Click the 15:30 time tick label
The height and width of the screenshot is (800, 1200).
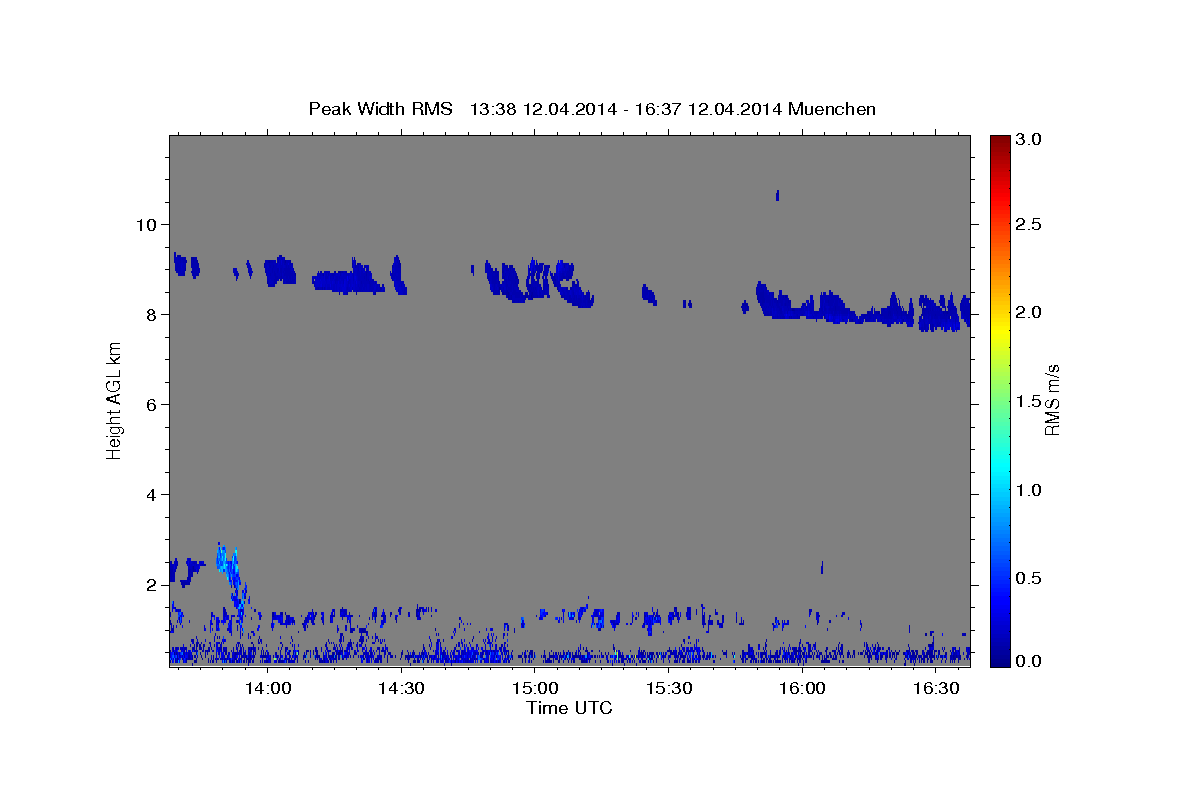(669, 688)
